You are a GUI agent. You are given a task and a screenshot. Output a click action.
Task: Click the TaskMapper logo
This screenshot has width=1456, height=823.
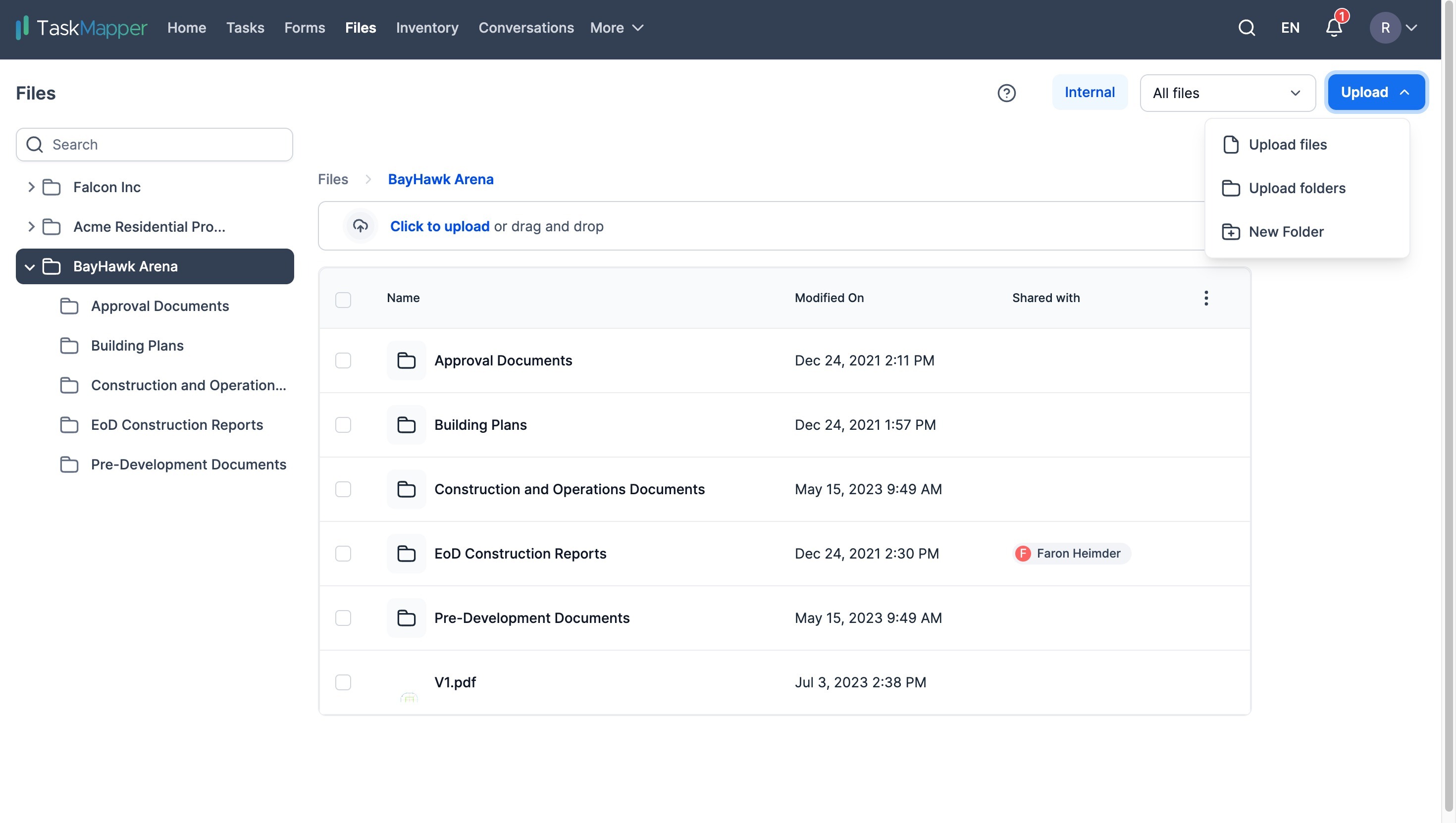coord(81,28)
